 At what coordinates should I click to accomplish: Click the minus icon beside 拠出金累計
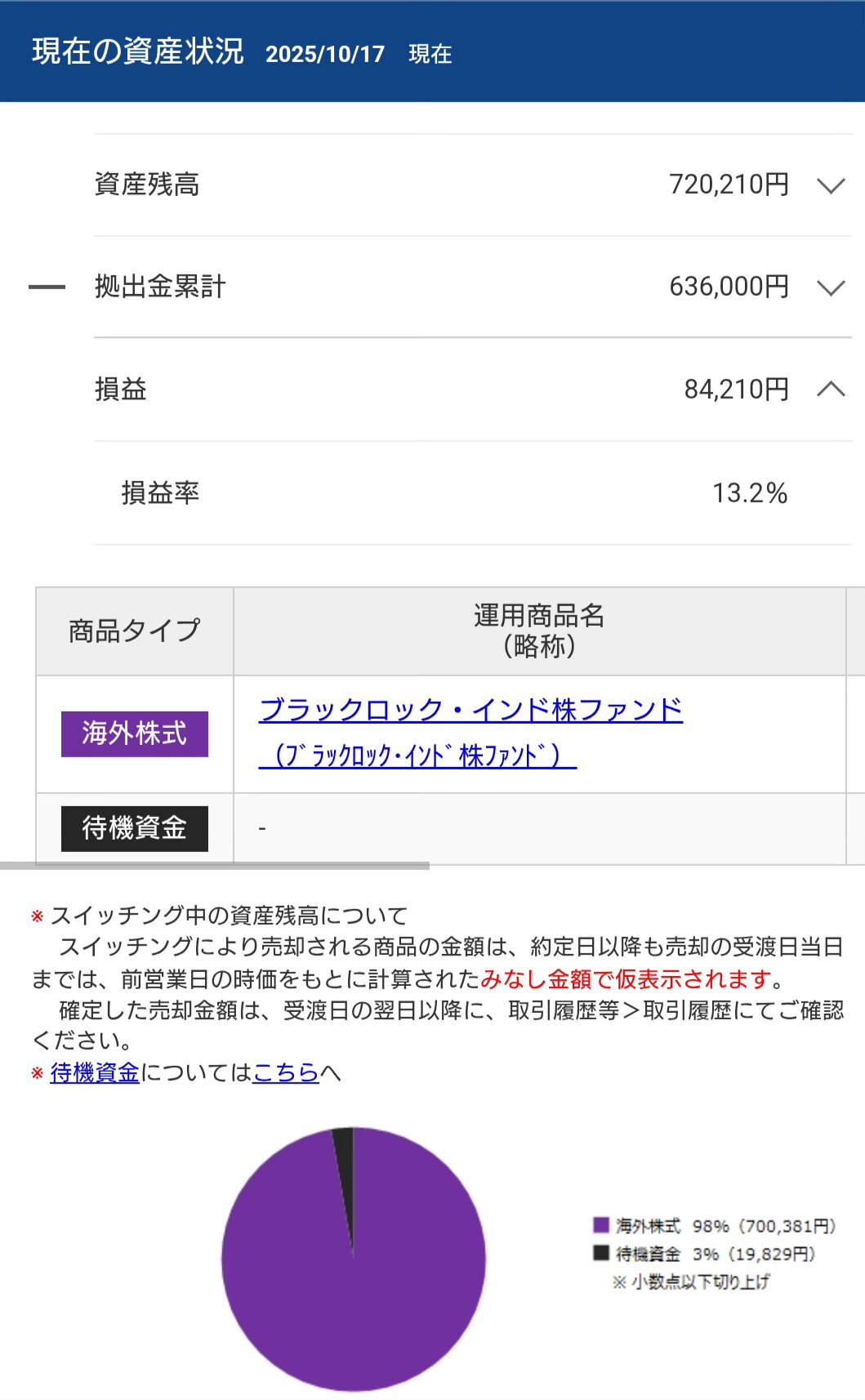click(x=47, y=287)
